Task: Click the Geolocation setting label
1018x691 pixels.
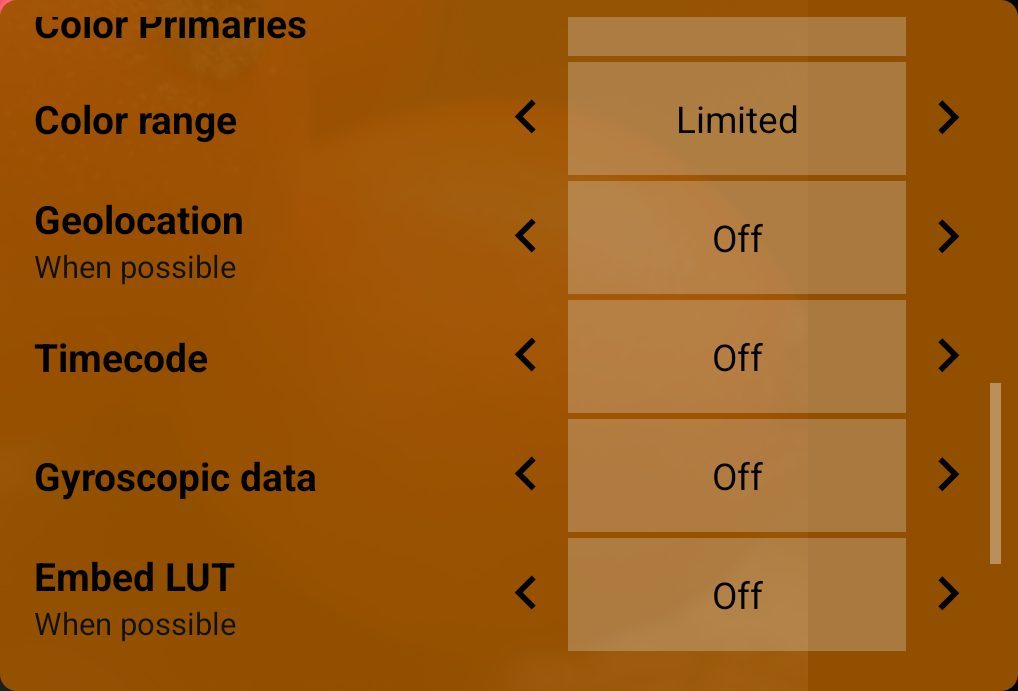Action: (139, 221)
